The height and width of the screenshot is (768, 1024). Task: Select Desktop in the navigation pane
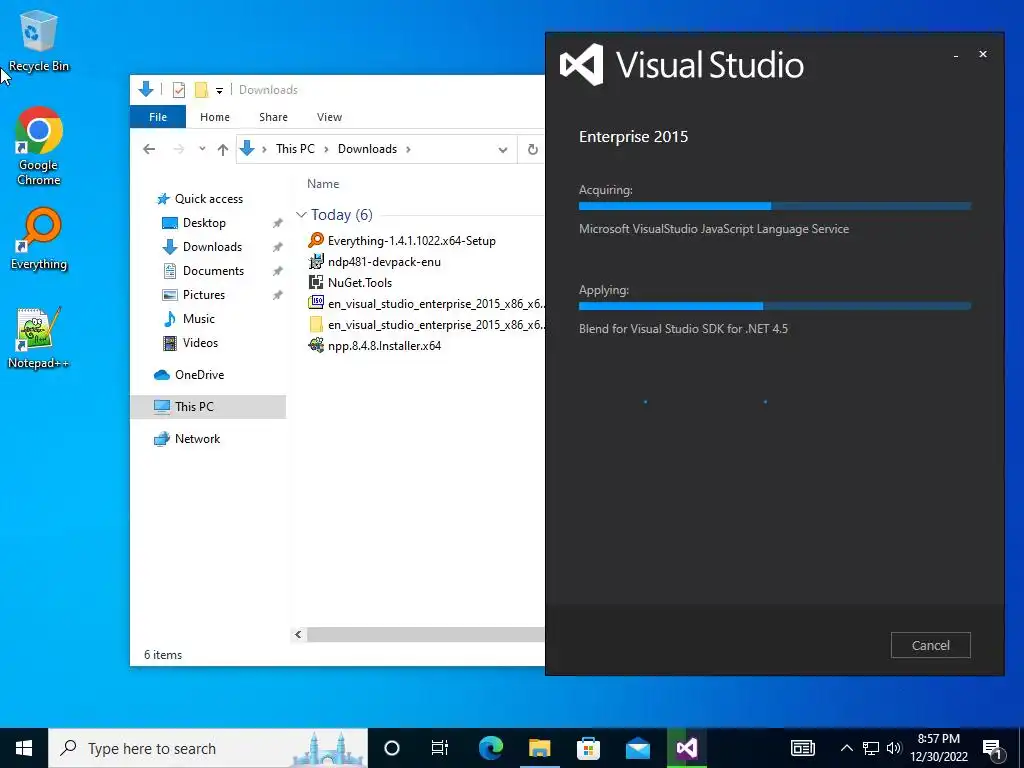[x=204, y=223]
